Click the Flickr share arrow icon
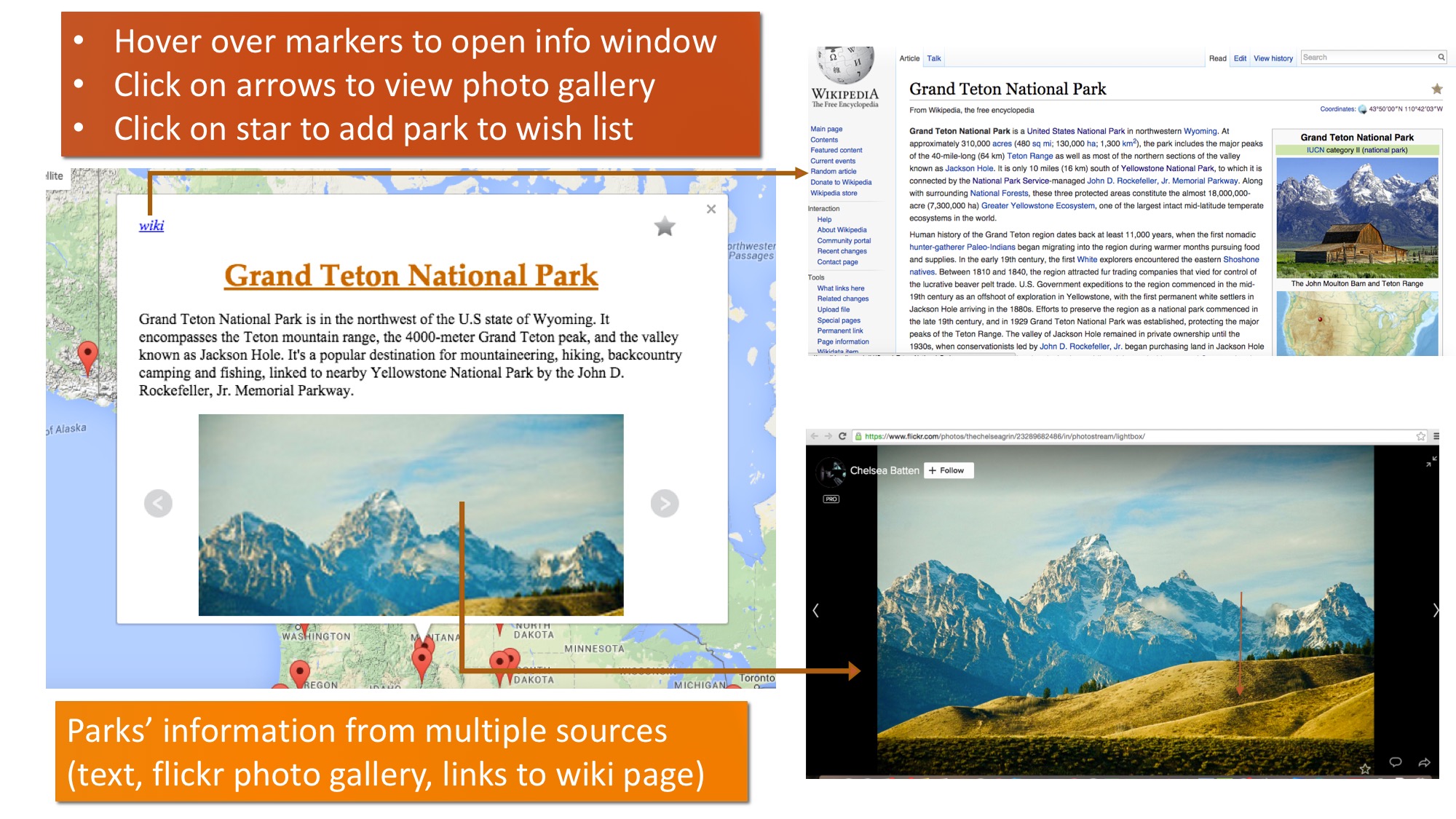The width and height of the screenshot is (1456, 819). 1425,762
